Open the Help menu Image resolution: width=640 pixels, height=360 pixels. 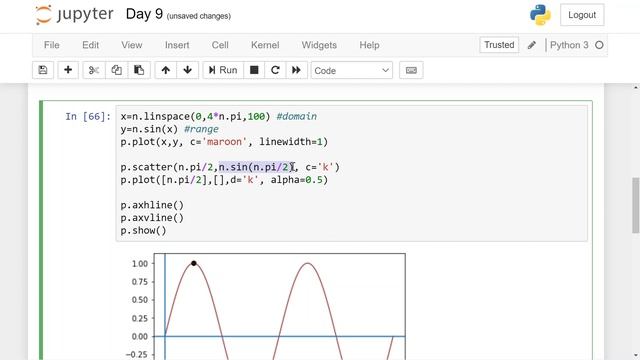pyautogui.click(x=369, y=45)
